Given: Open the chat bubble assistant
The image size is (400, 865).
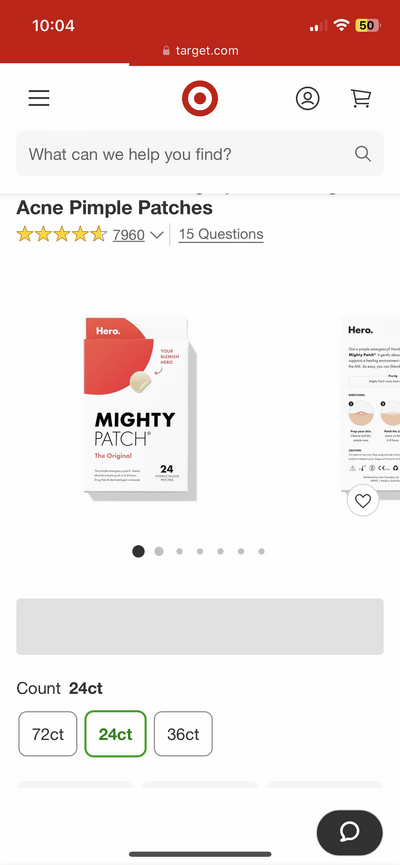Looking at the screenshot, I should (x=350, y=832).
